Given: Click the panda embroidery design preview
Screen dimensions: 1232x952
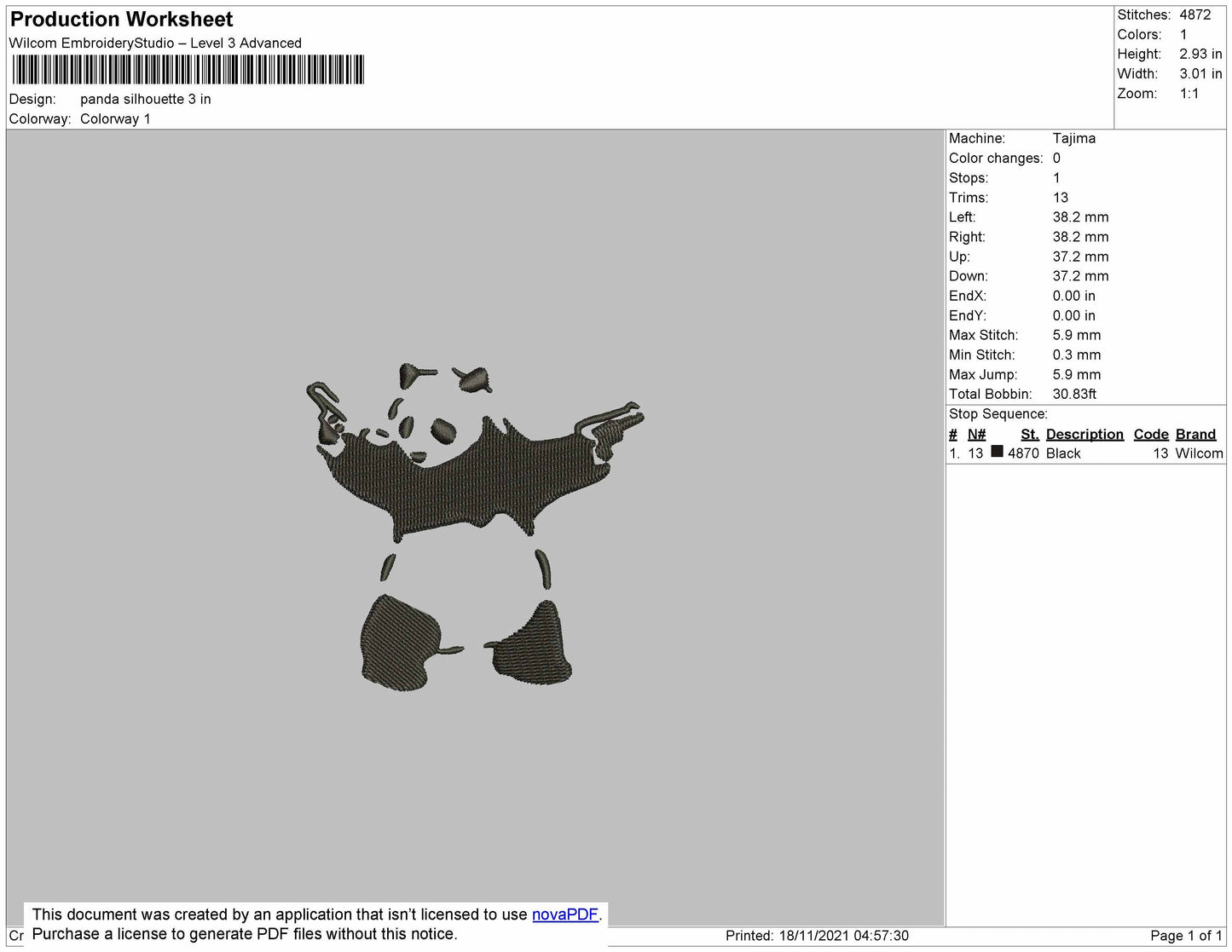Looking at the screenshot, I should tap(475, 526).
